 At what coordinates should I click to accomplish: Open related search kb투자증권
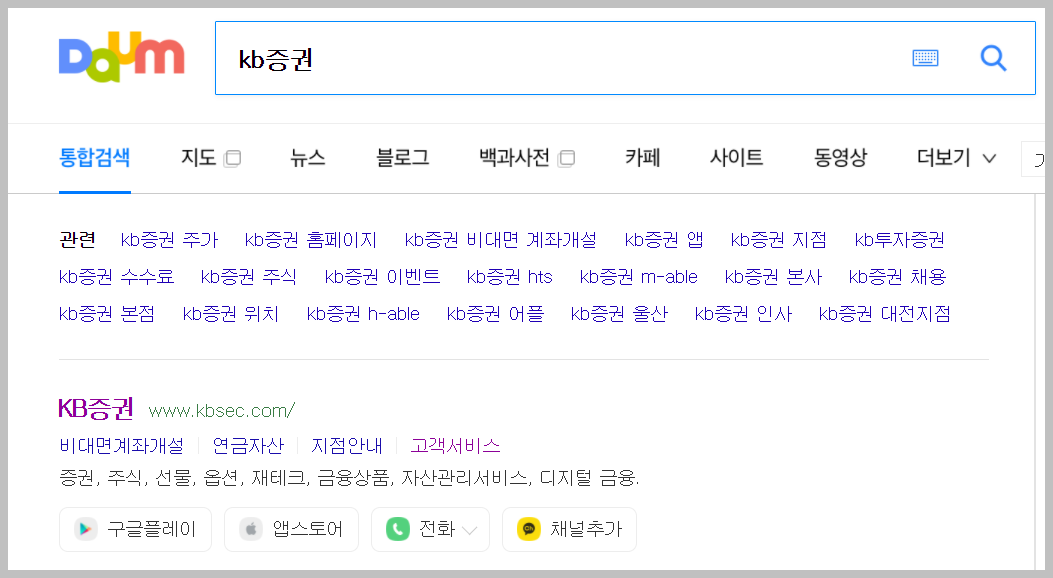(899, 240)
